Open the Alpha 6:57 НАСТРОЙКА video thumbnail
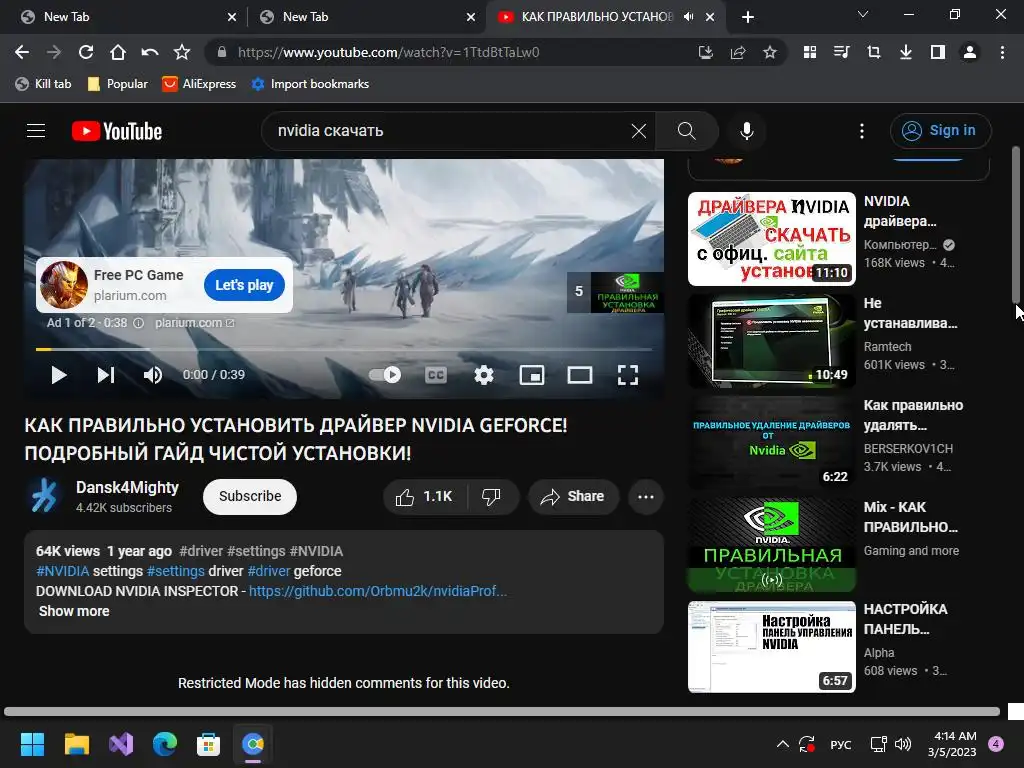 pyautogui.click(x=771, y=647)
